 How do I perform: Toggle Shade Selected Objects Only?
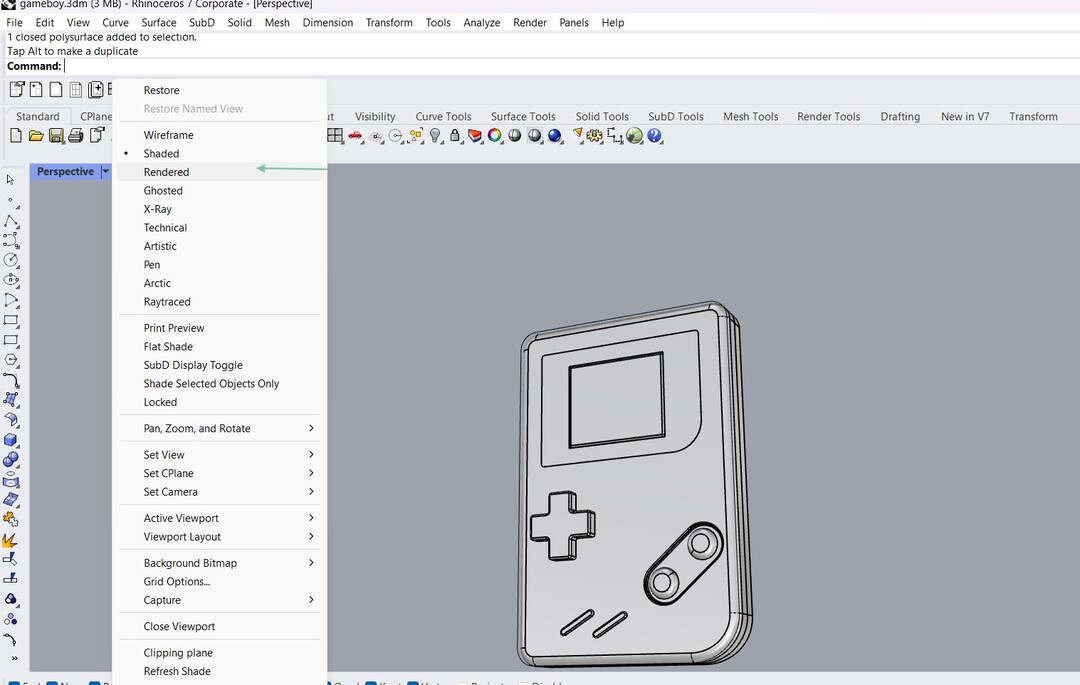pyautogui.click(x=211, y=384)
